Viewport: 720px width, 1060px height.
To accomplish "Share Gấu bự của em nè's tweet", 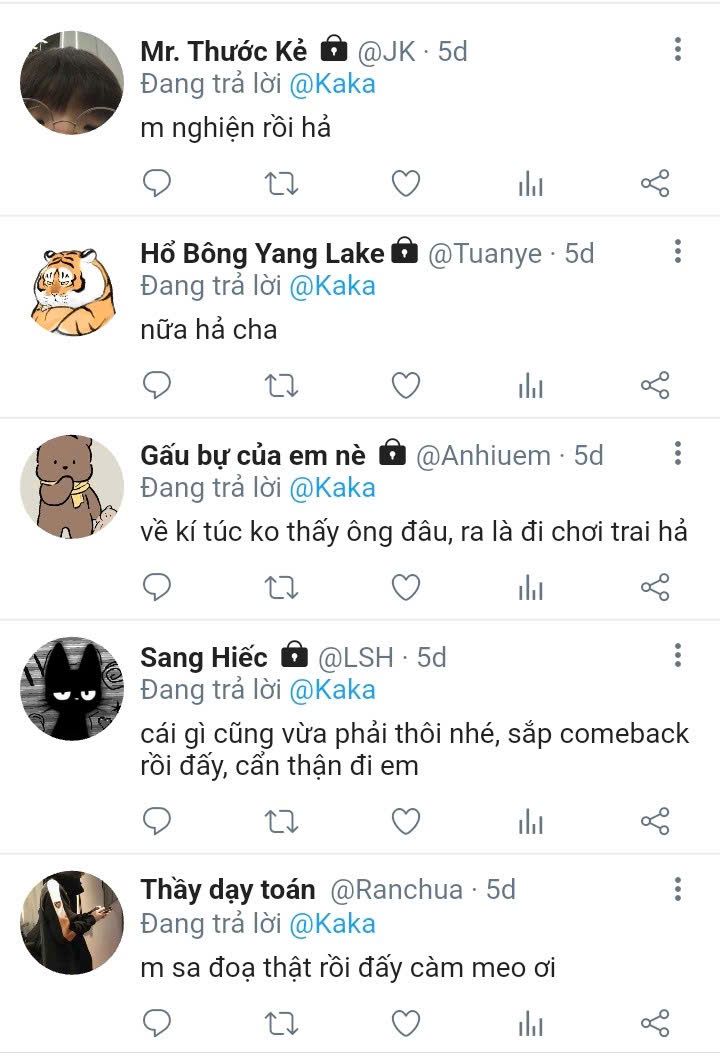I will tap(655, 587).
